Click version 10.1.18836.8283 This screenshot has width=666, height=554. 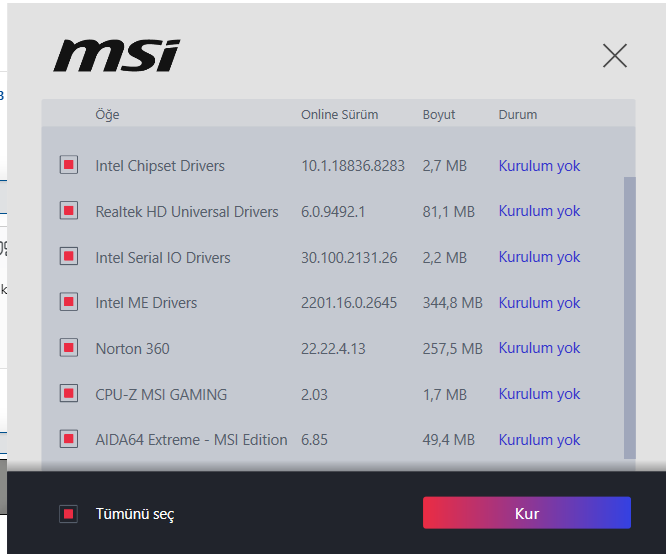click(x=353, y=166)
